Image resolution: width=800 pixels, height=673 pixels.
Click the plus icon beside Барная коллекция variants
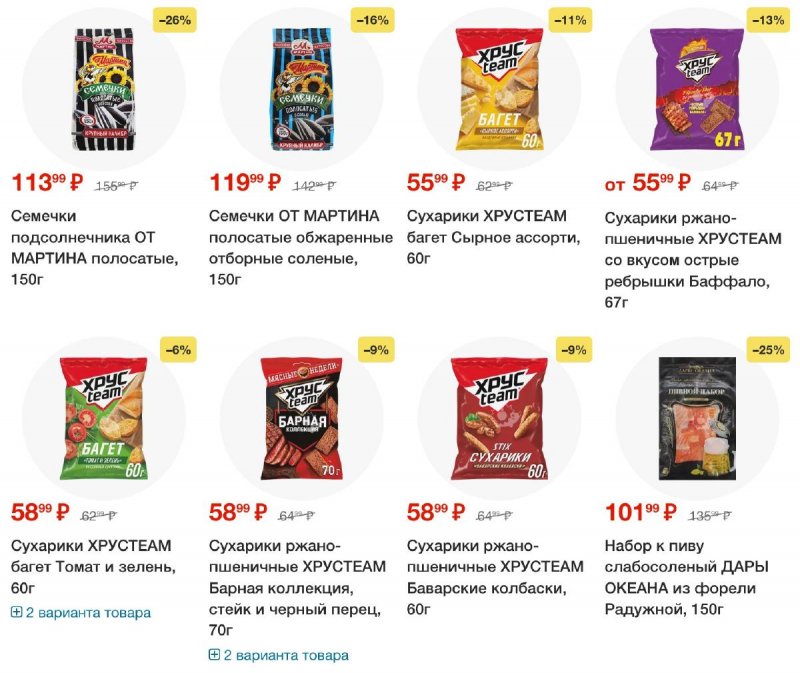214,655
